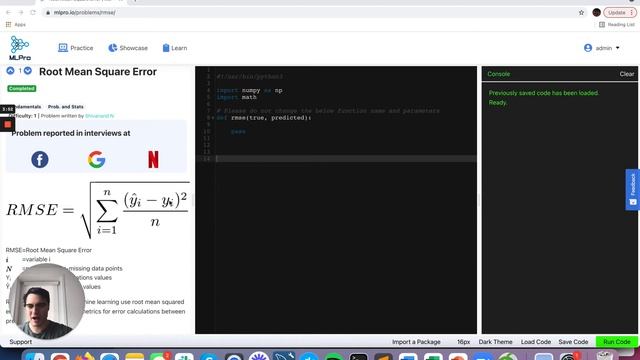This screenshot has width=640, height=360.
Task: Click the 'import math' code line
Action: 236,97
